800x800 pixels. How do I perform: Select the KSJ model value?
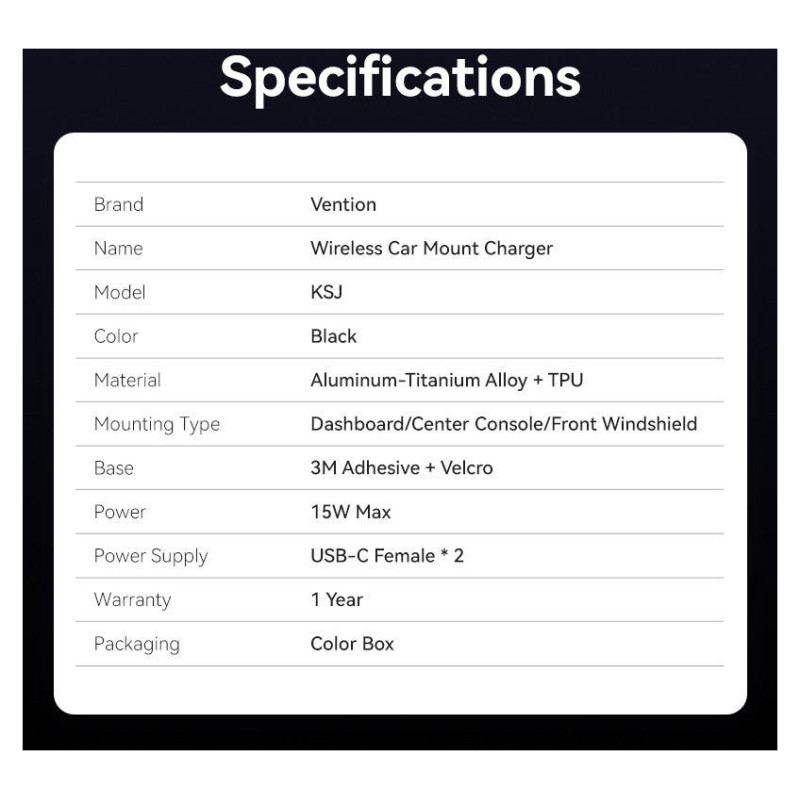click(x=326, y=292)
